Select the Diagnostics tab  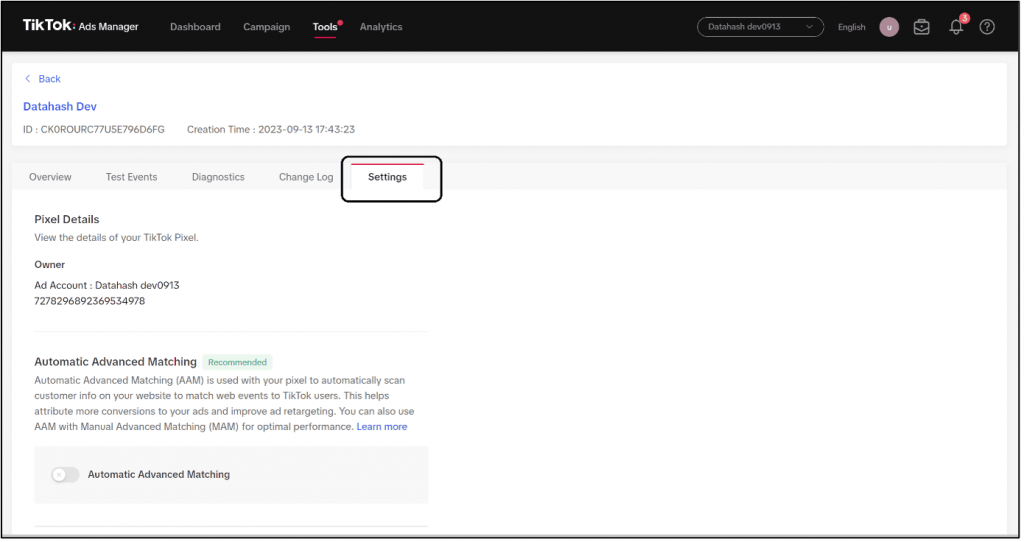point(218,177)
